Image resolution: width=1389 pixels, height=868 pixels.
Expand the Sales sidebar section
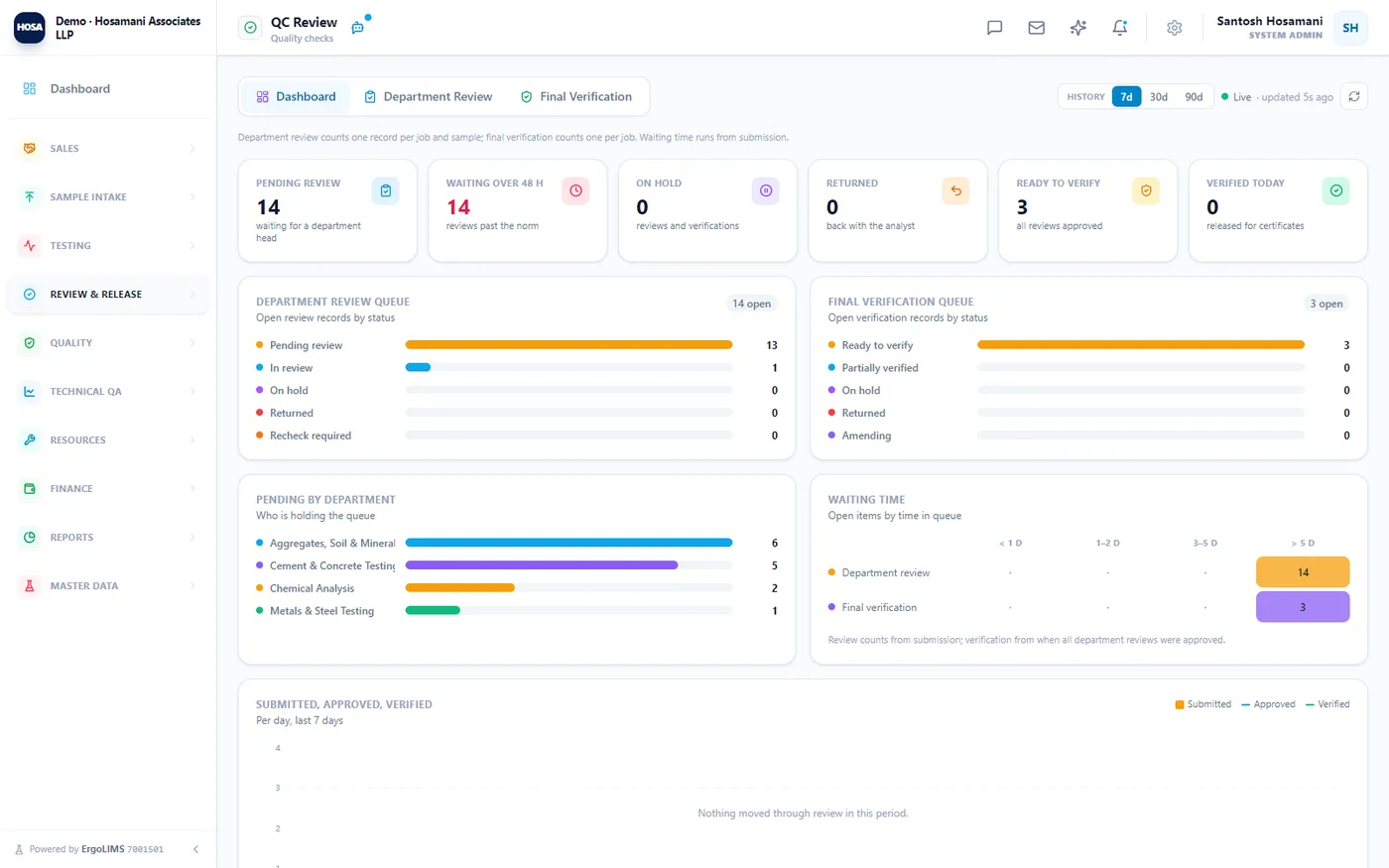pyautogui.click(x=108, y=148)
